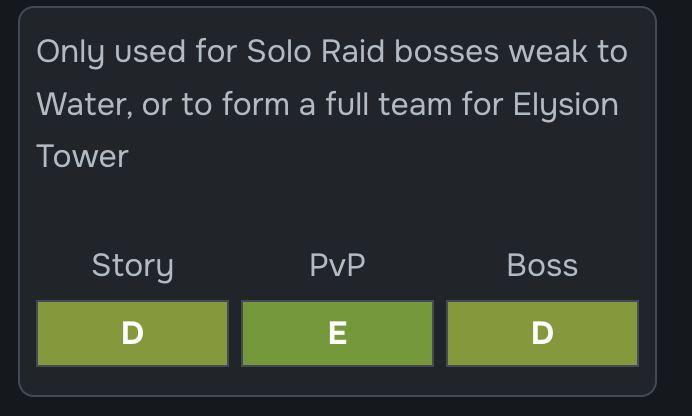Viewport: 692px width, 416px height.
Task: Click the word or after Water
Action: [157, 106]
